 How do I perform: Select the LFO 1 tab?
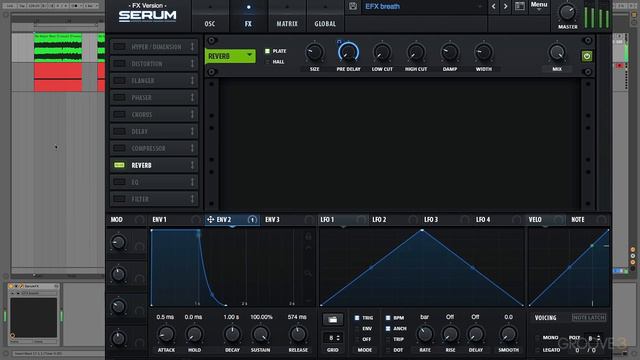click(x=327, y=220)
